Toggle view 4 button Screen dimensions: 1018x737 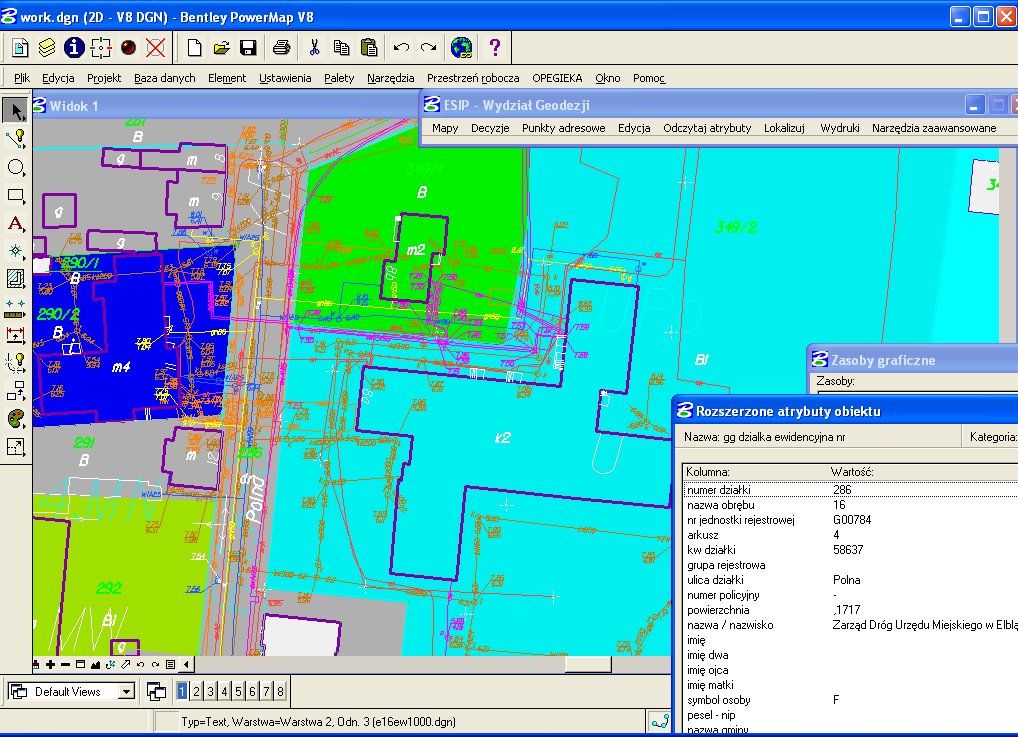coord(224,692)
